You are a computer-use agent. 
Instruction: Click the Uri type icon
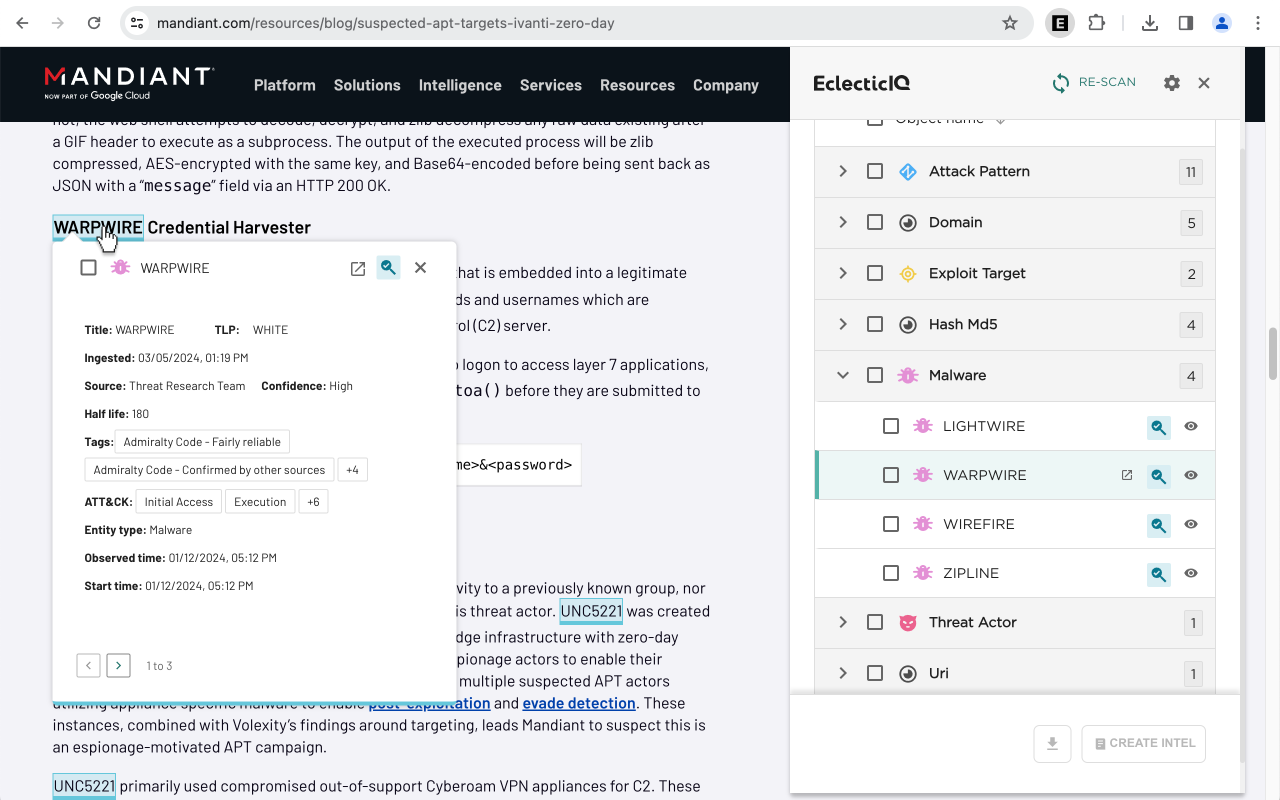(908, 674)
